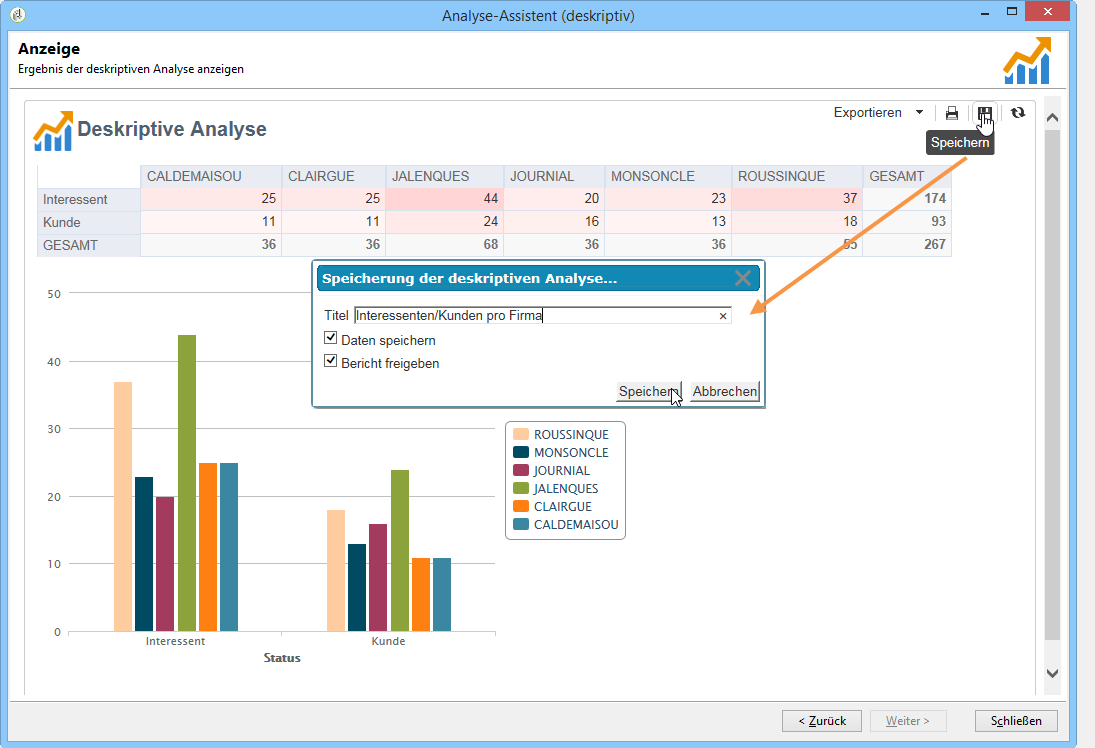Go back with the Zurück button
1095x748 pixels.
pyautogui.click(x=822, y=721)
